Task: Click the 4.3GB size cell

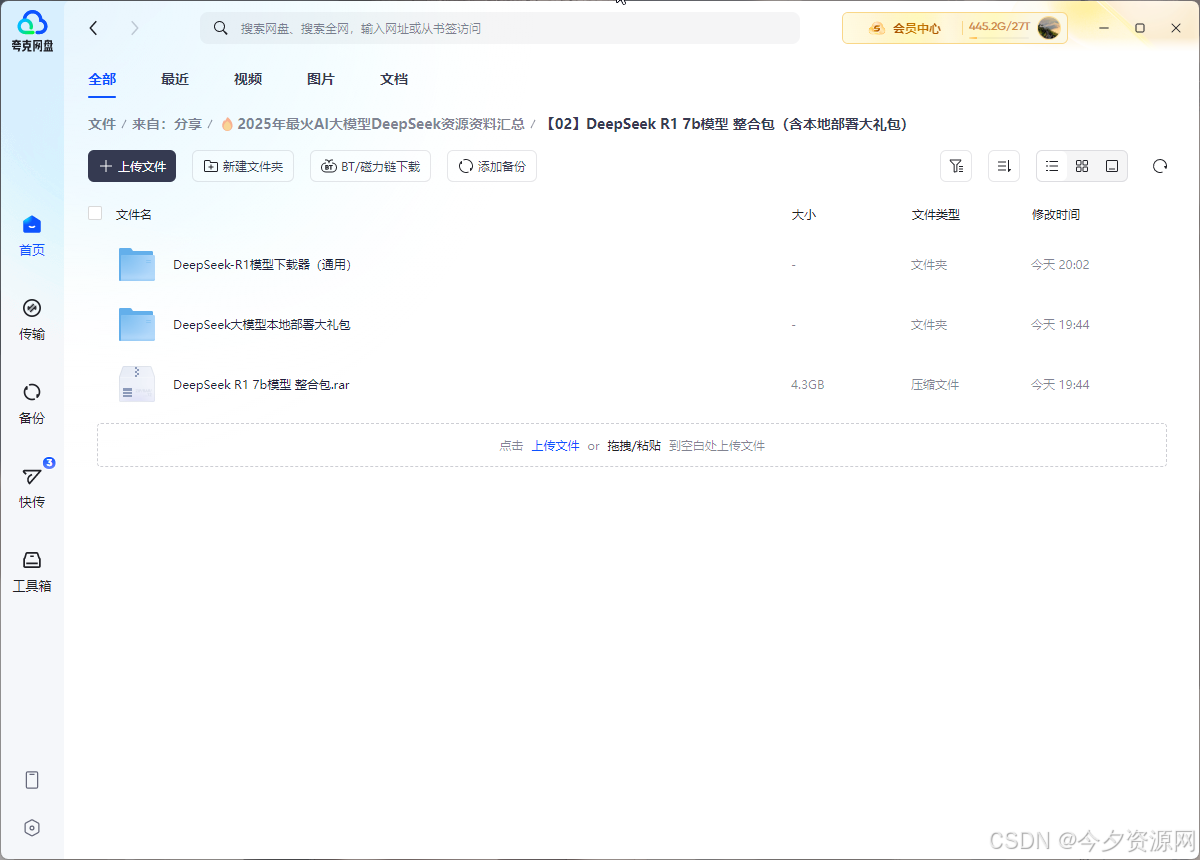Action: (x=808, y=385)
